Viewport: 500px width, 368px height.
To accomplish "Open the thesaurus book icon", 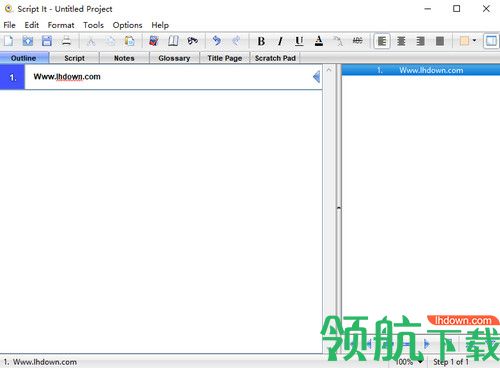I will [x=173, y=41].
